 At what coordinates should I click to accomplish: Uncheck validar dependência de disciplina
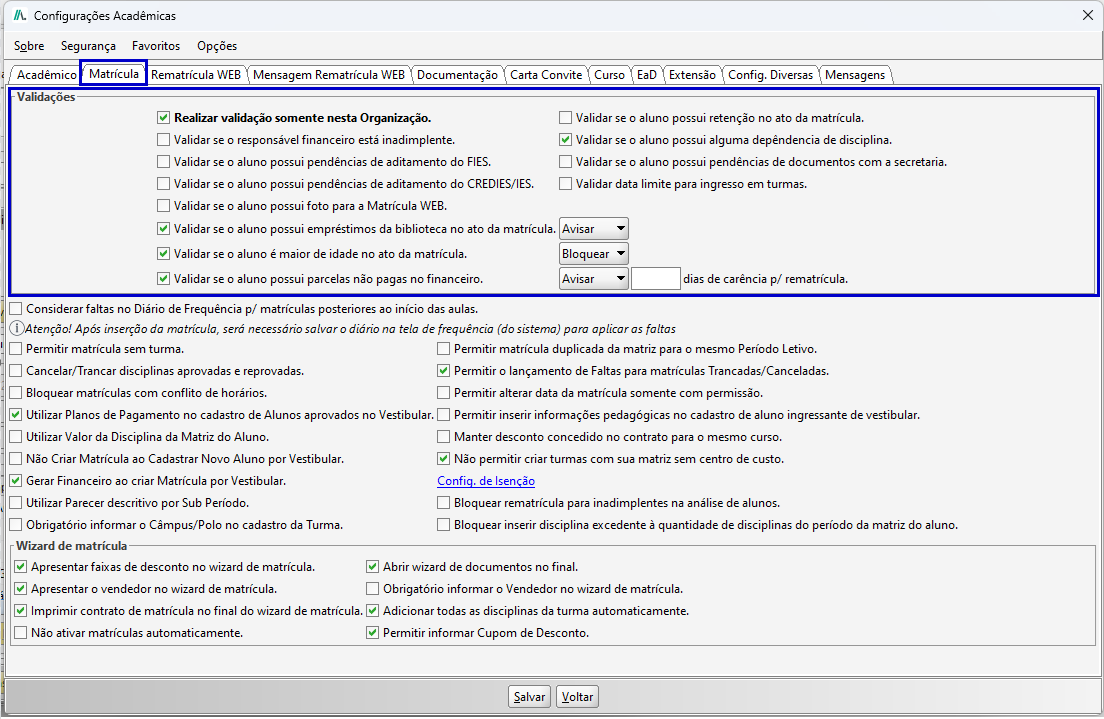[x=565, y=139]
